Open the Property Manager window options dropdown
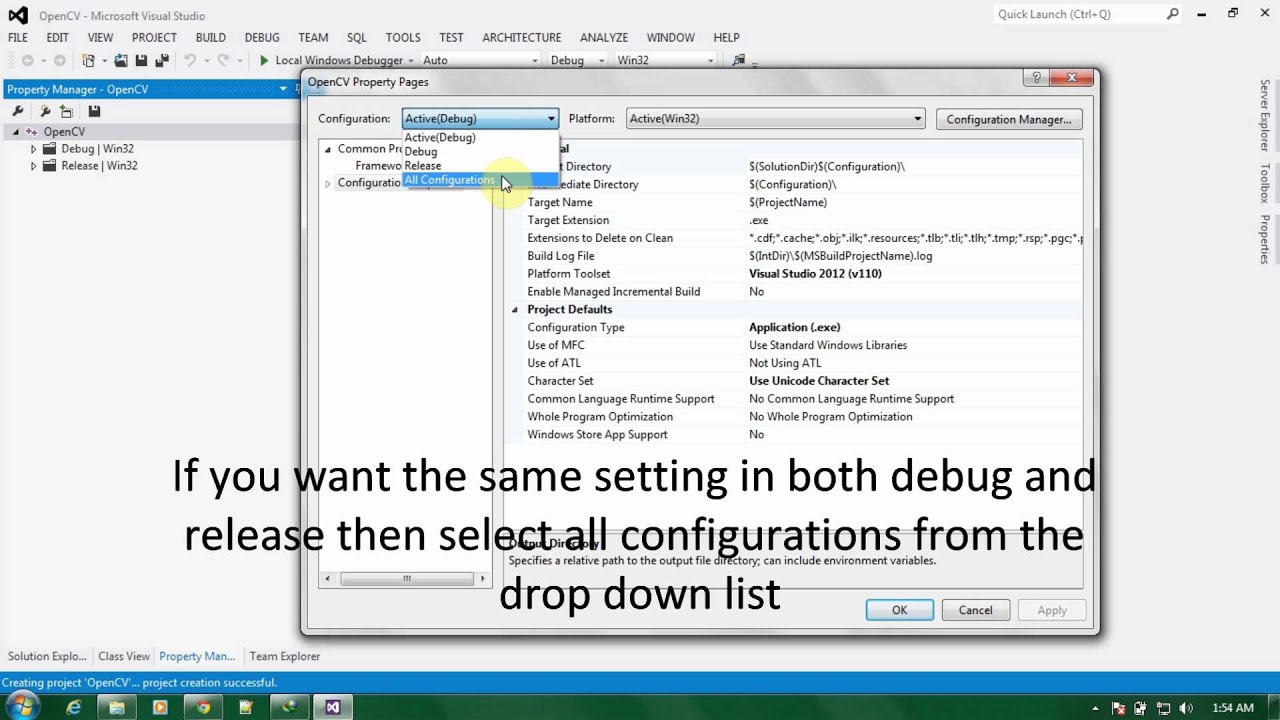 click(283, 89)
